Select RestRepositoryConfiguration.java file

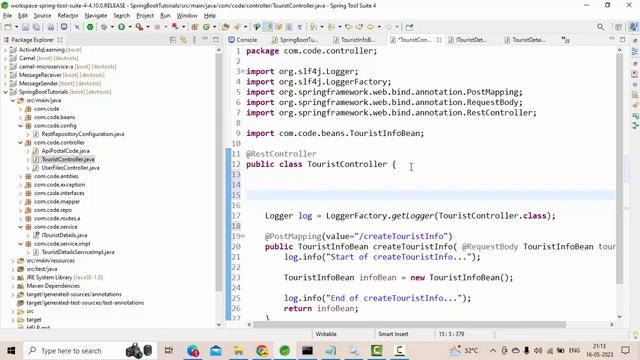pyautogui.click(x=83, y=134)
